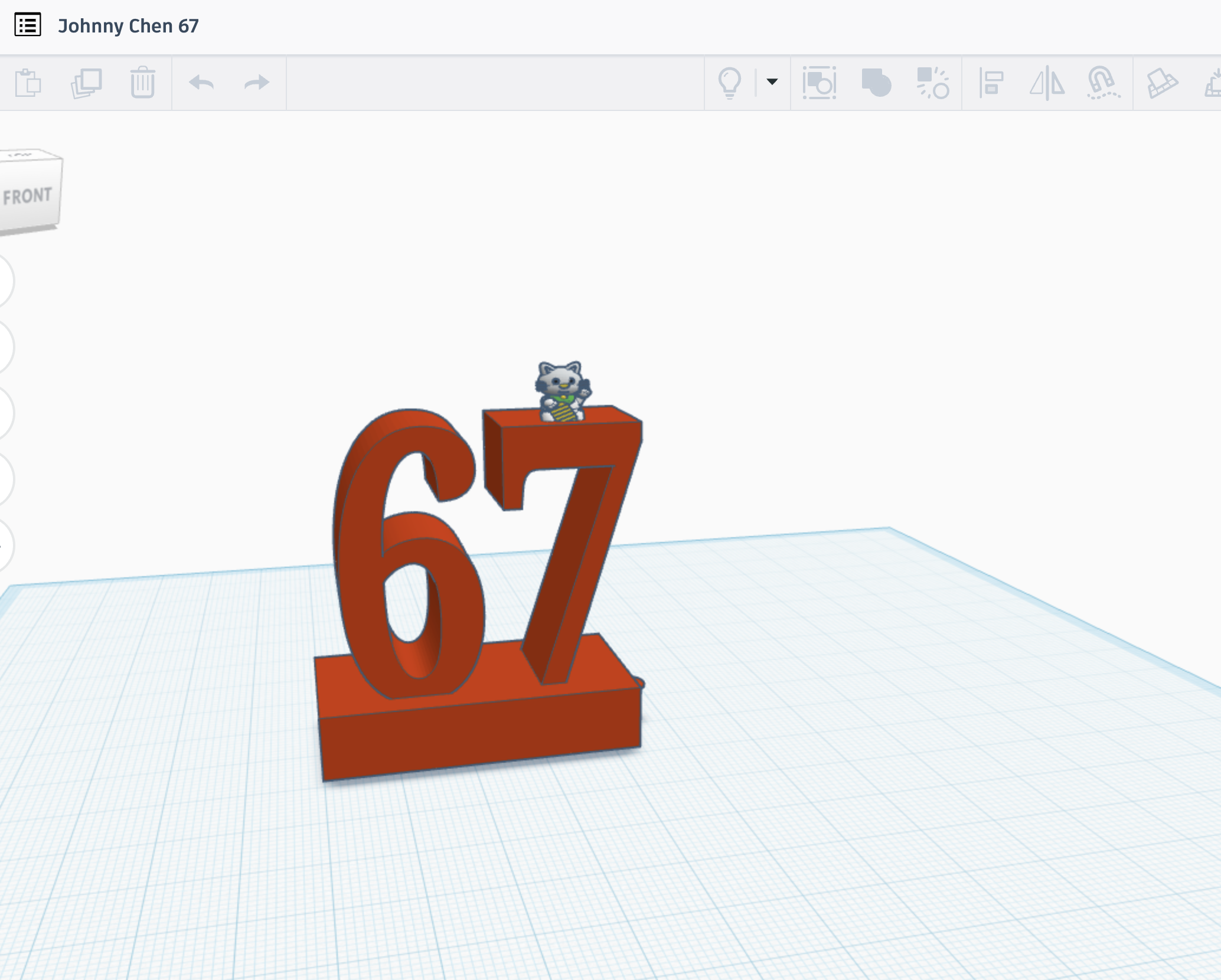Rename the design title Johnny Chen 67
The width and height of the screenshot is (1221, 980).
128,26
